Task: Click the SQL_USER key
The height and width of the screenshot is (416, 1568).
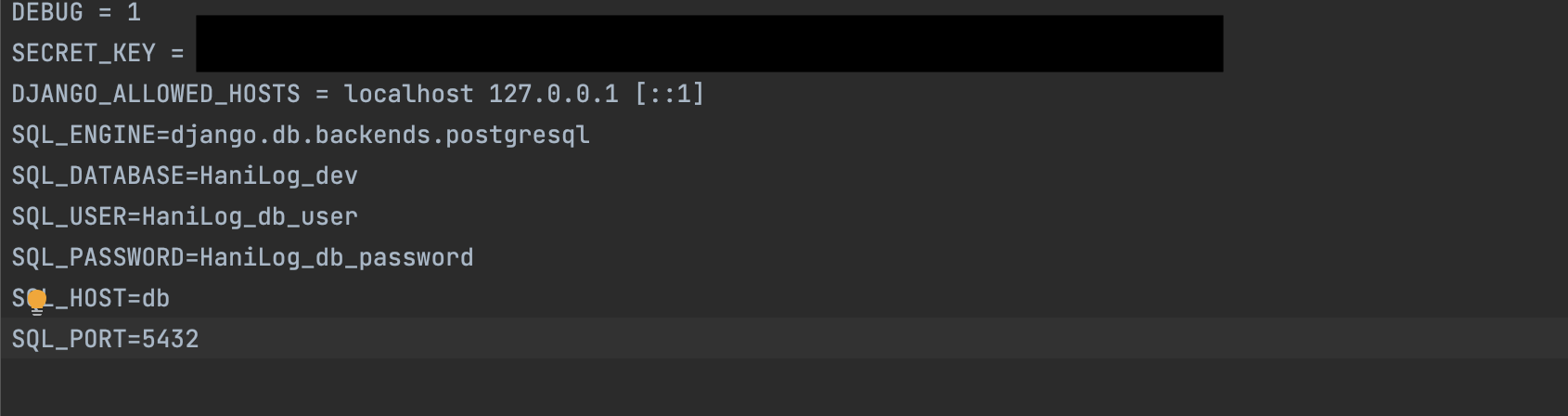Action: (69, 216)
